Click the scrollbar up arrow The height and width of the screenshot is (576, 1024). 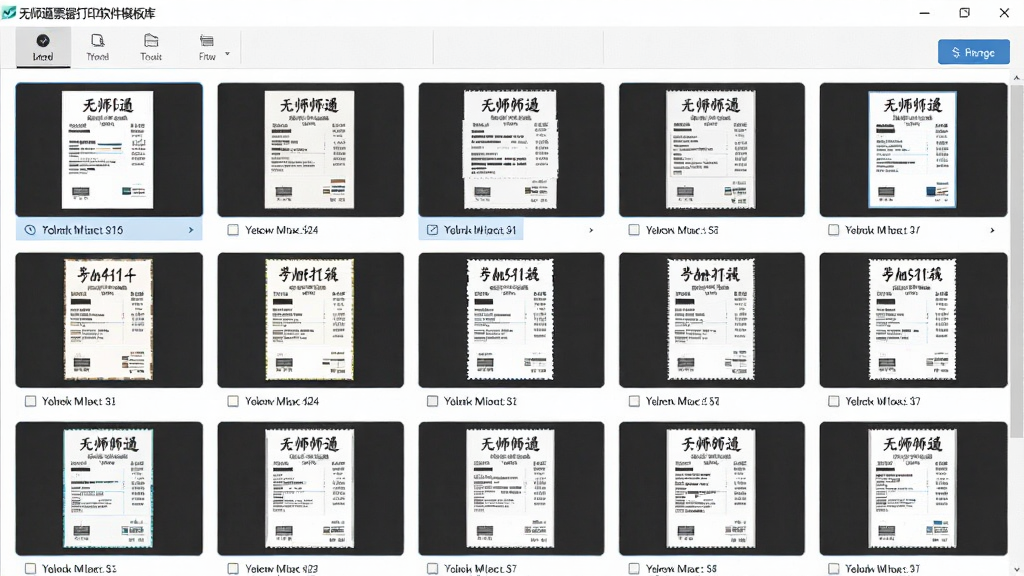[1016, 78]
